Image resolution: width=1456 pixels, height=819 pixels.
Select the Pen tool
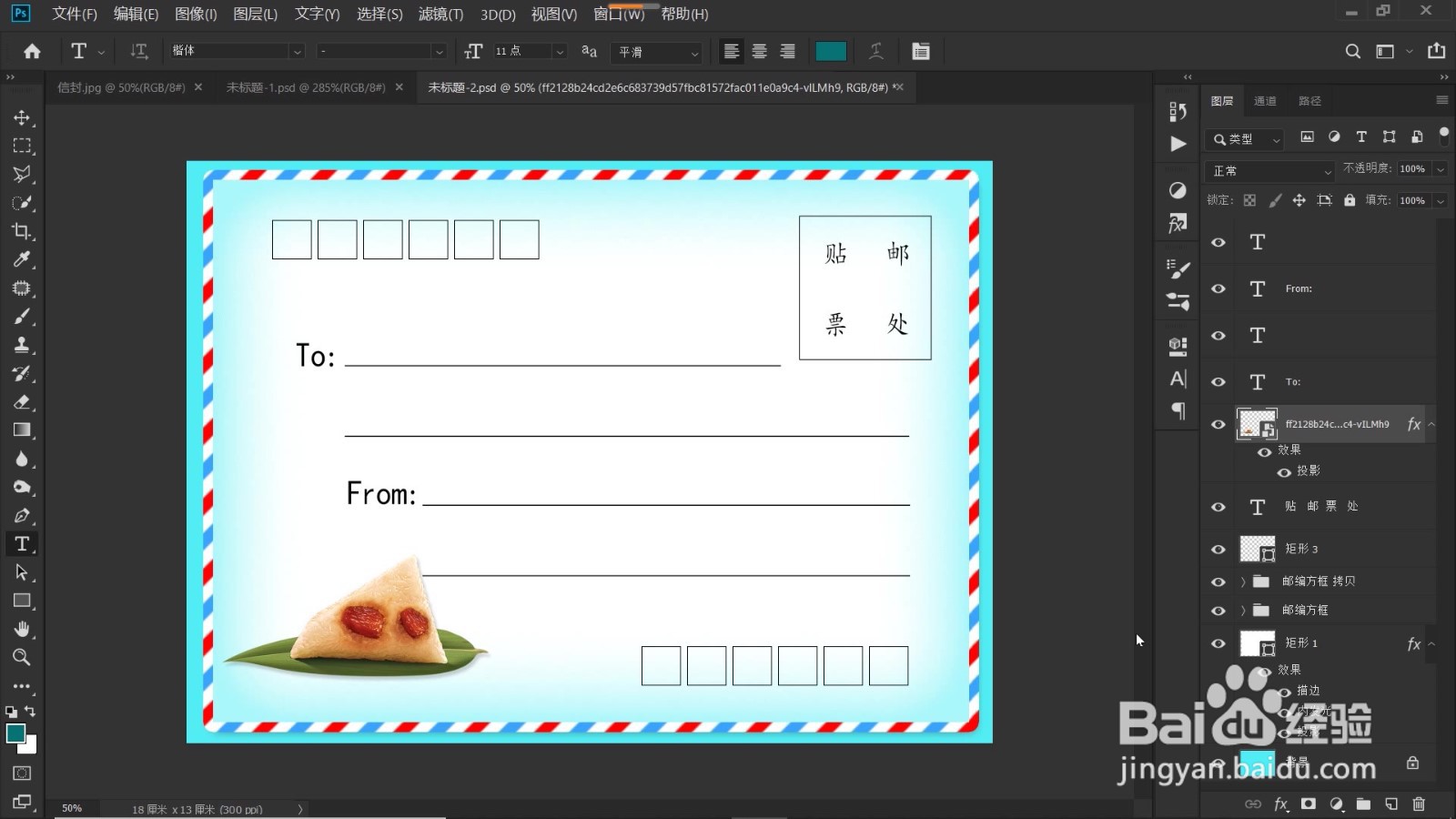click(x=22, y=515)
